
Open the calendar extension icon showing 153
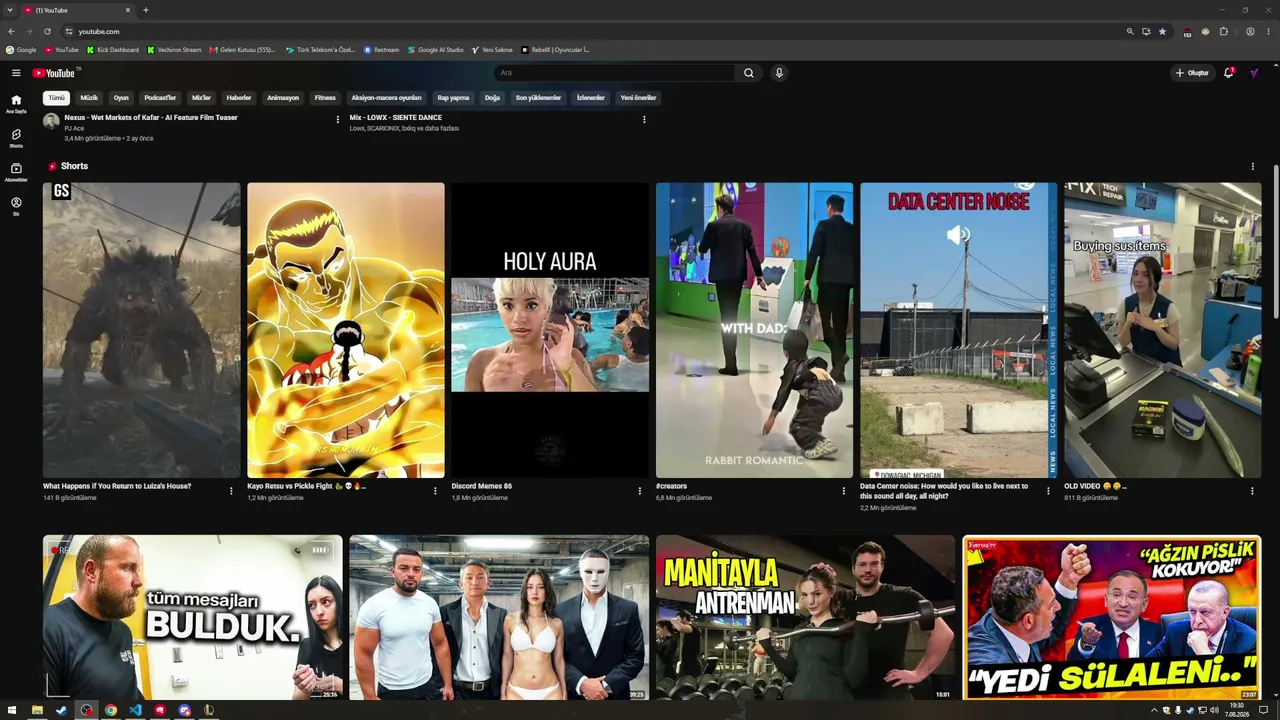pos(1187,32)
